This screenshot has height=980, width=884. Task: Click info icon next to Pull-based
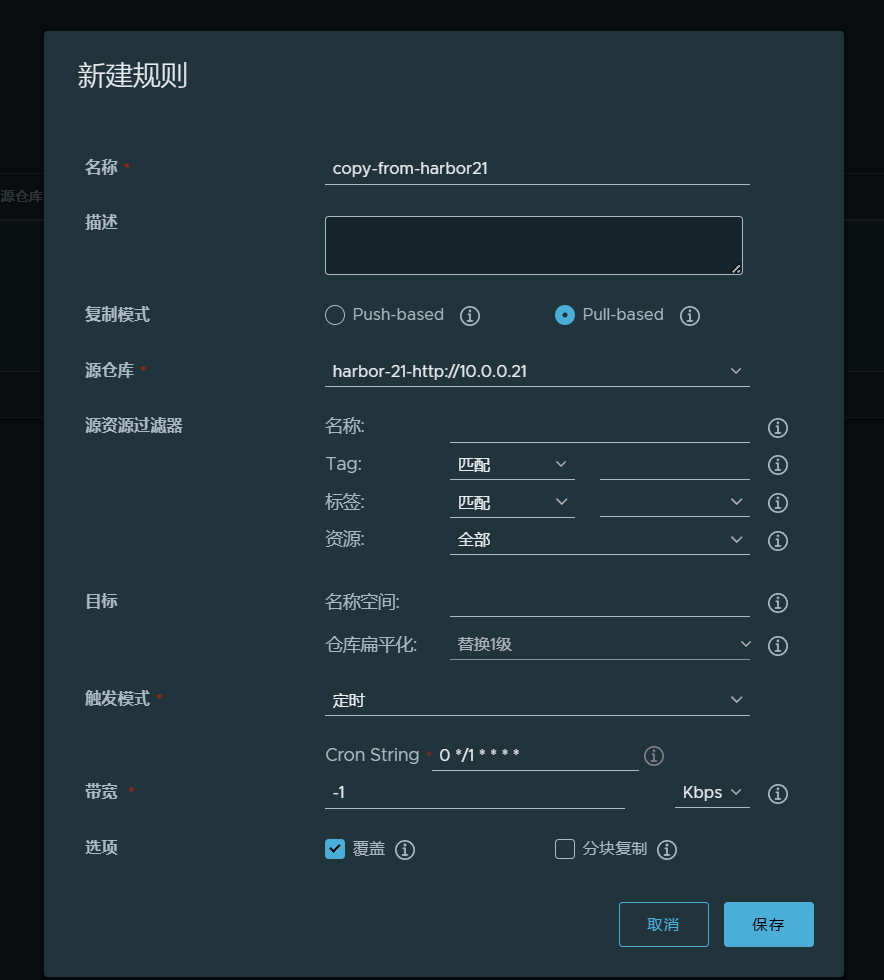pos(689,316)
